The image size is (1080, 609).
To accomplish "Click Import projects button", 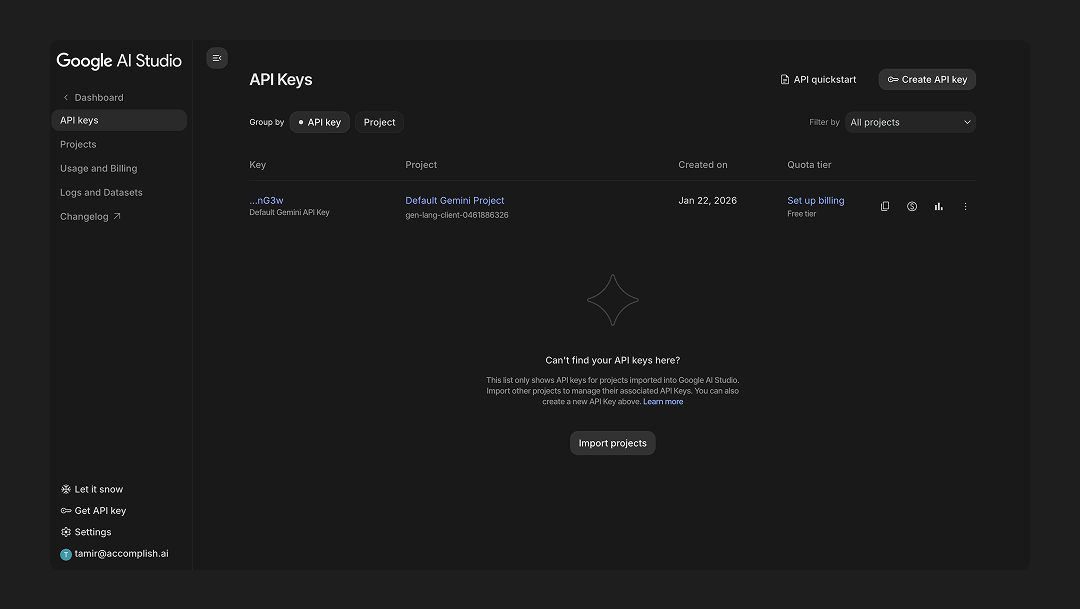I will tap(612, 443).
